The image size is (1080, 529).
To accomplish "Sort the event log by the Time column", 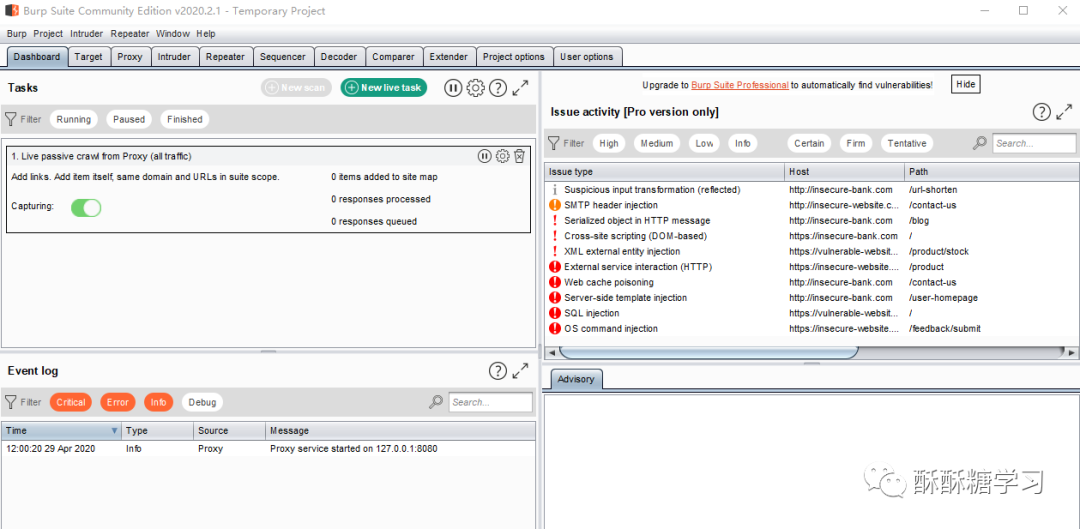I will pyautogui.click(x=61, y=431).
